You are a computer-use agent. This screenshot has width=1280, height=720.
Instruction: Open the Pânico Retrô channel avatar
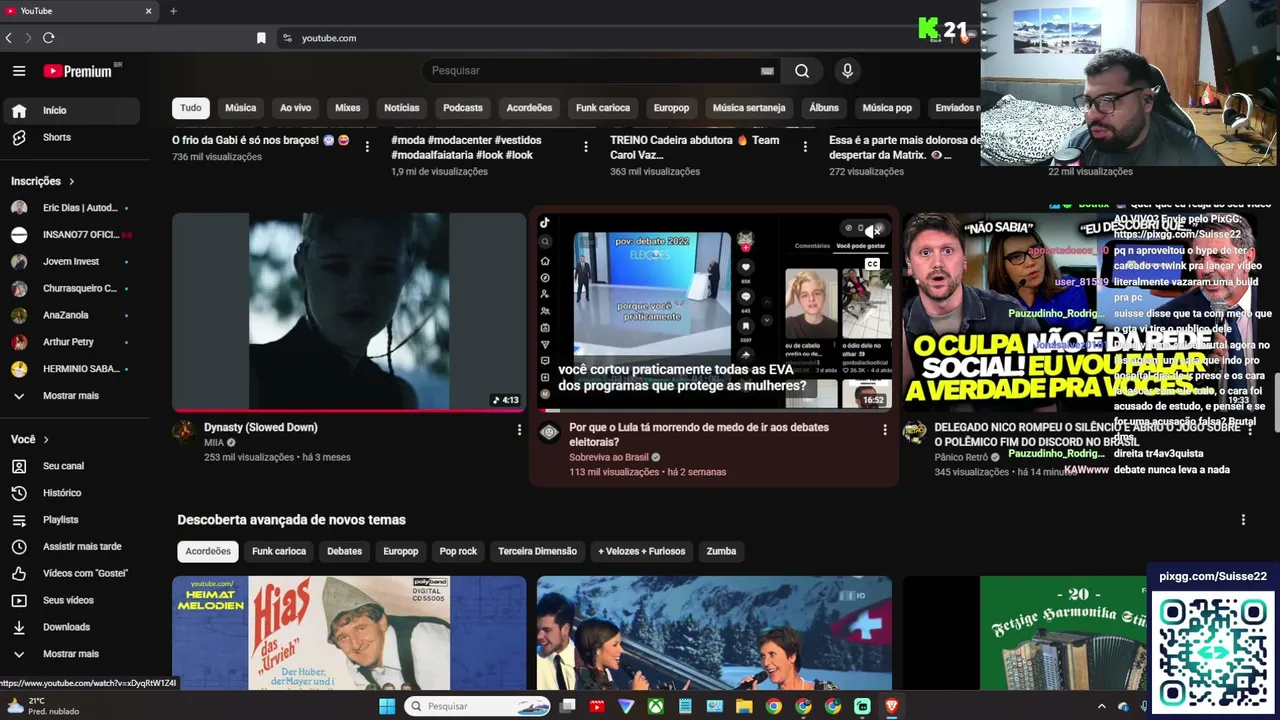pyautogui.click(x=914, y=432)
